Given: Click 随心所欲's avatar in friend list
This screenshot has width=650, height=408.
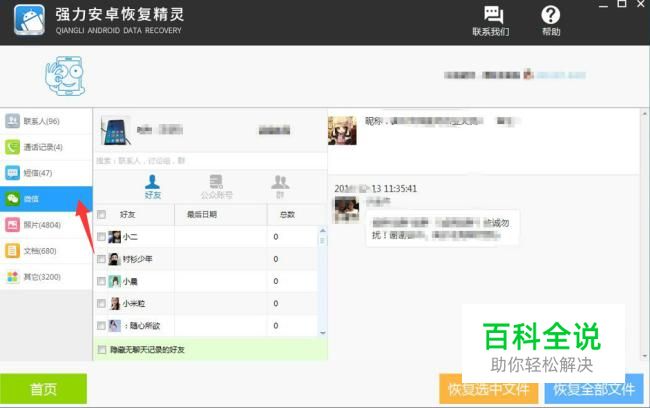Looking at the screenshot, I should click(114, 326).
